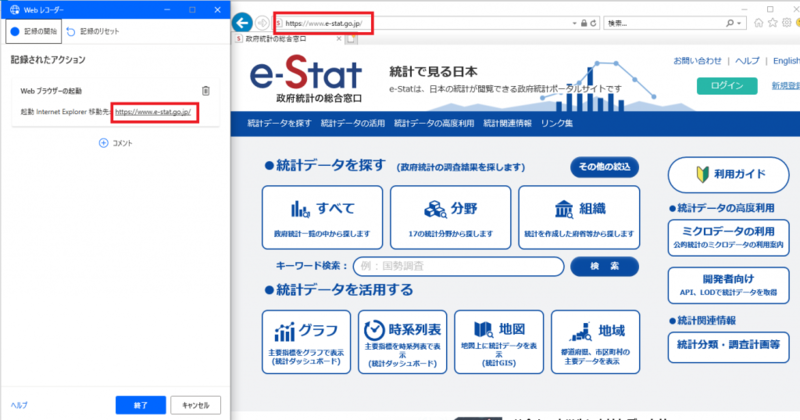Click the magnifier icon in search box
This screenshot has width=800, height=420.
point(730,23)
